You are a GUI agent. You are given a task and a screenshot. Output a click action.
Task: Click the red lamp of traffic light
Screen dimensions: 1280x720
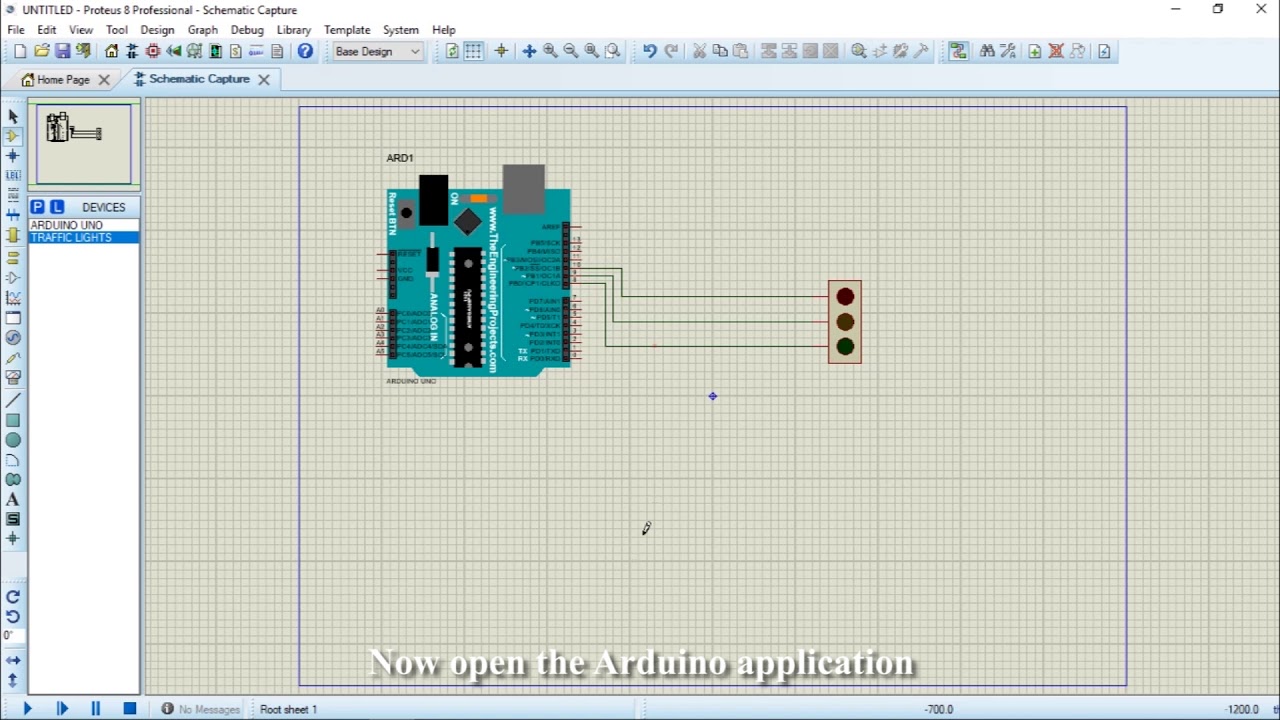[x=845, y=297]
